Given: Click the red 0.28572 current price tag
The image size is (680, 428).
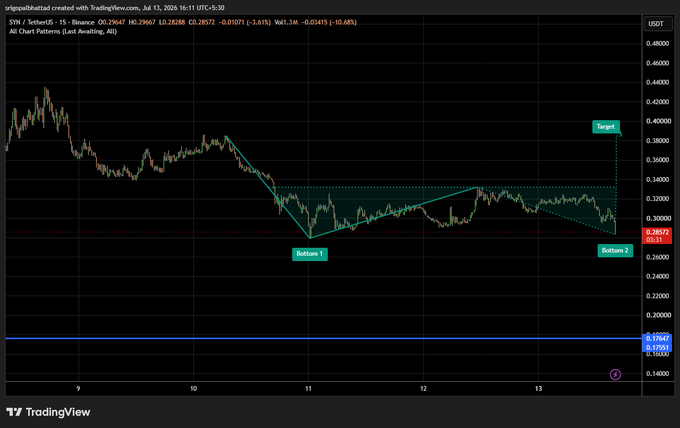Looking at the screenshot, I should (x=657, y=232).
